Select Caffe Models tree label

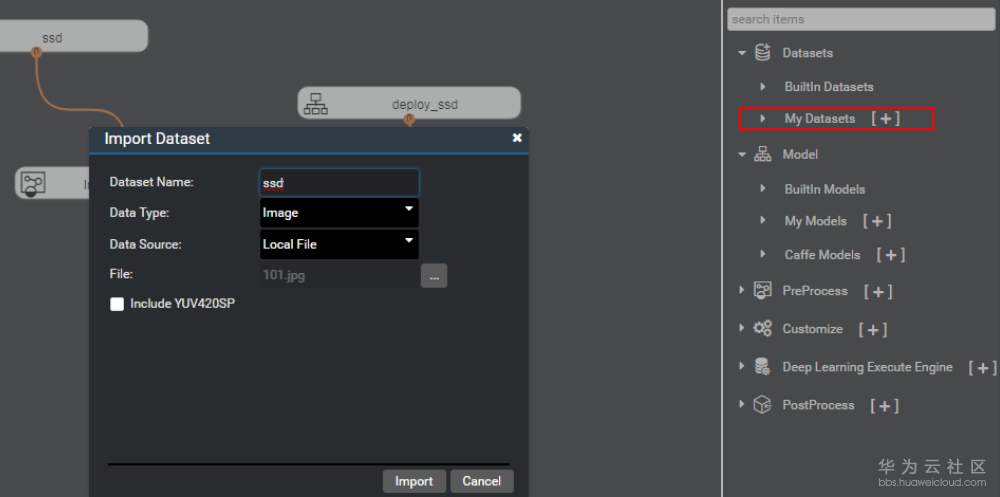(x=822, y=255)
